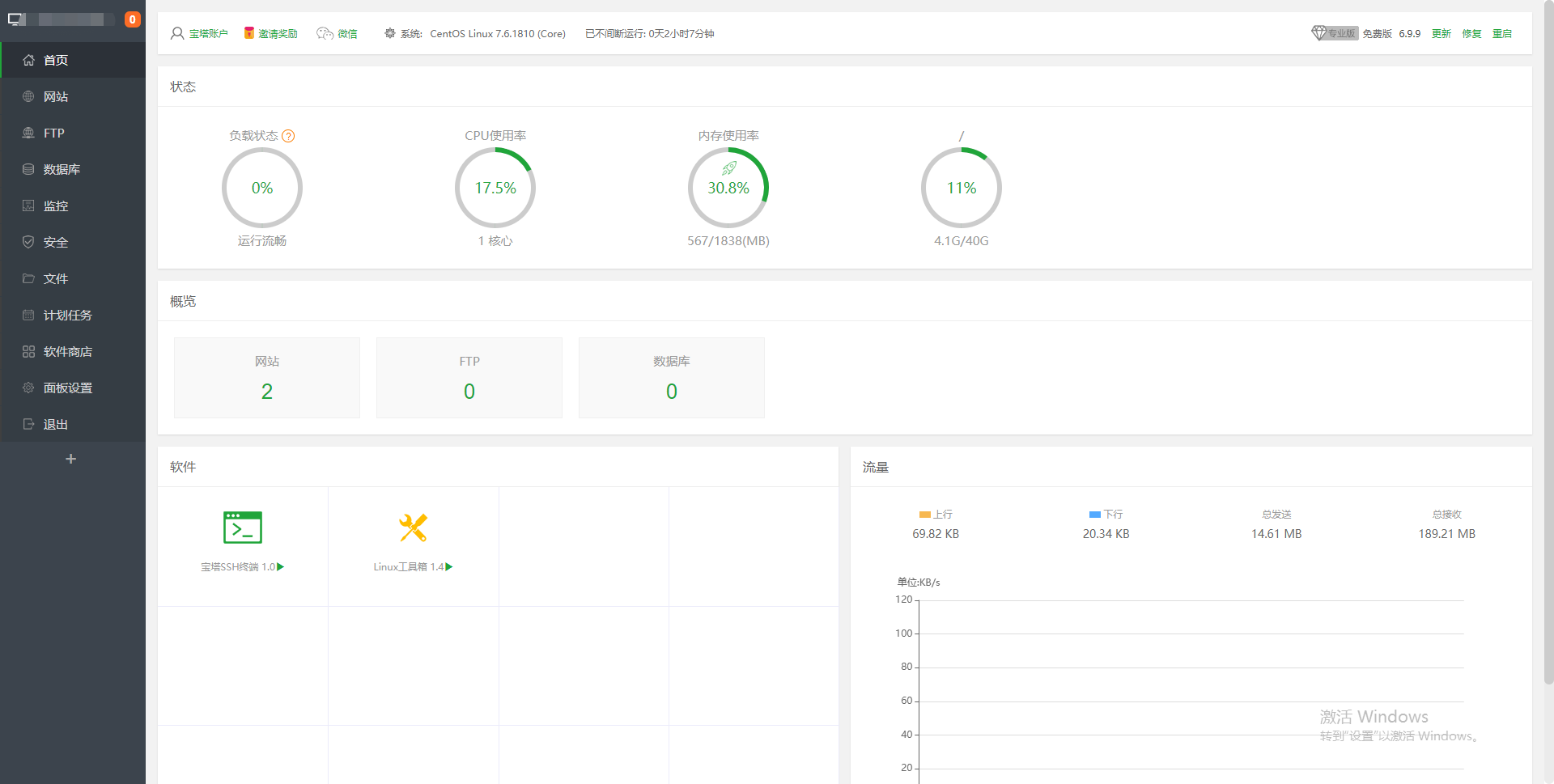Click the globe icon beside 网站

coord(28,96)
